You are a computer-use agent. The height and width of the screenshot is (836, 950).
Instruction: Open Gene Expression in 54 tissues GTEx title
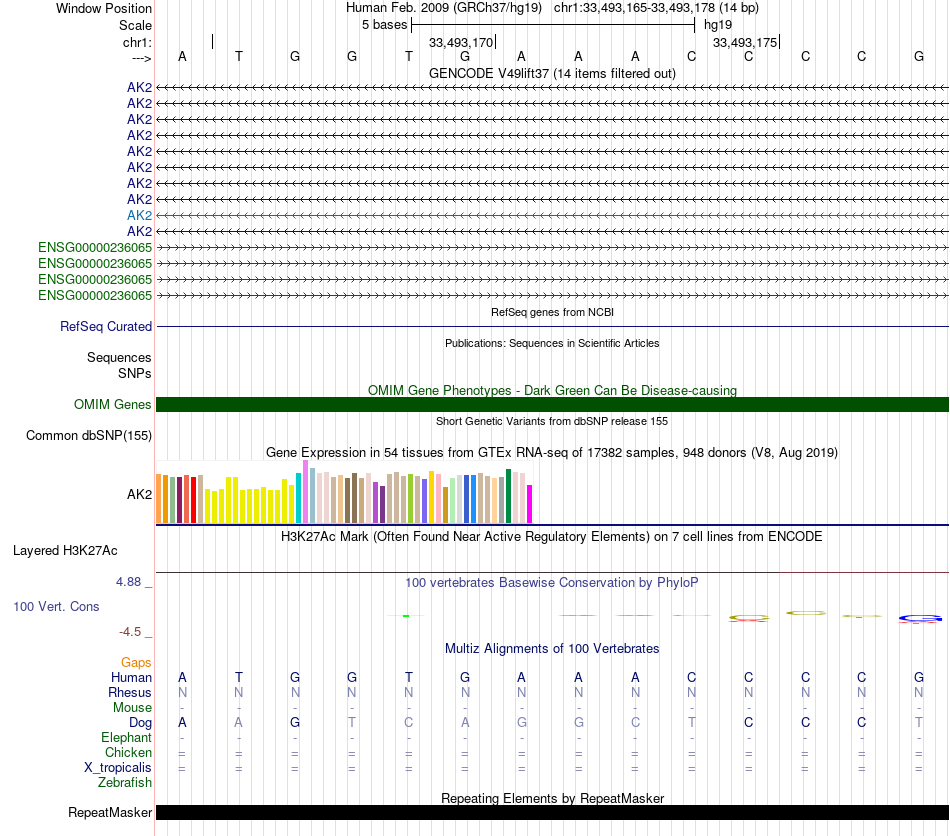tap(552, 453)
